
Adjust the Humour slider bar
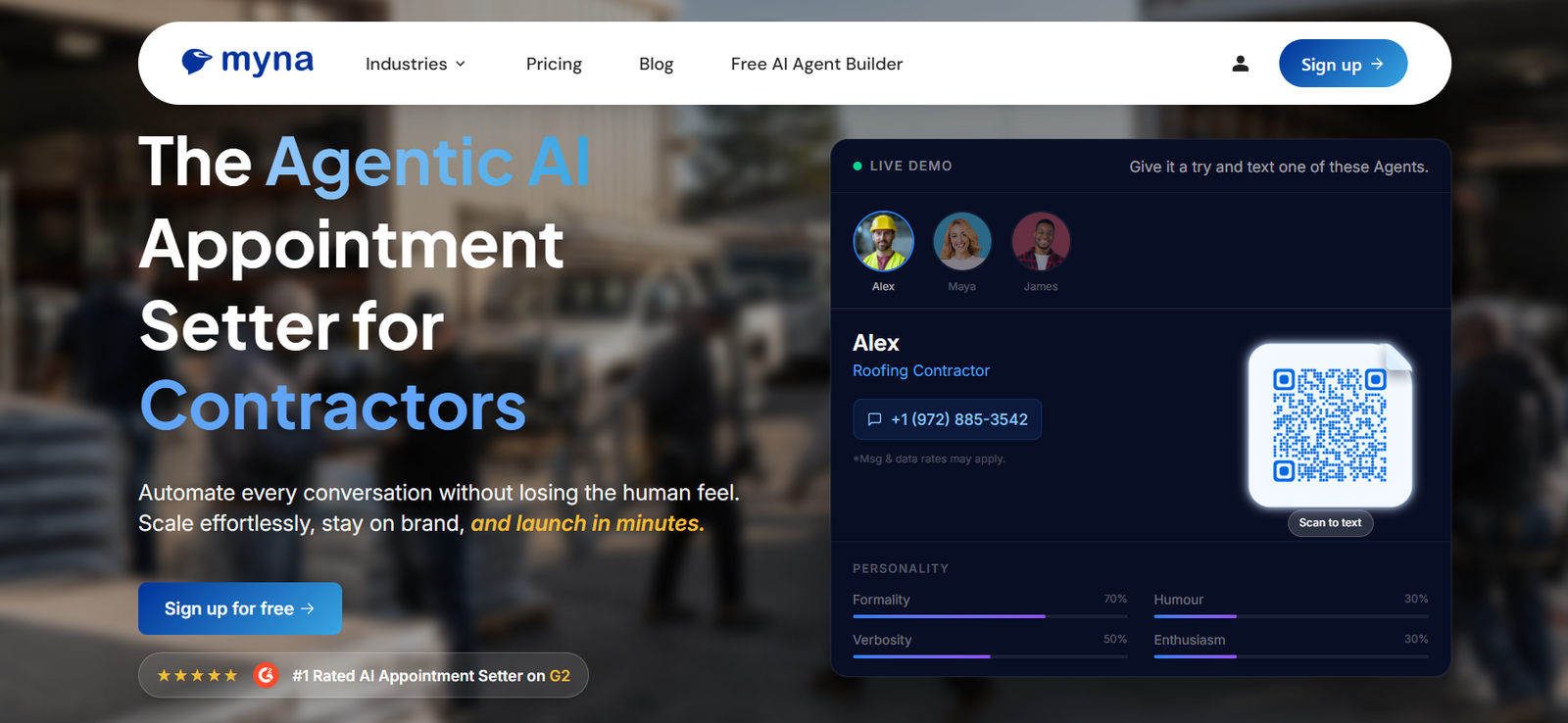tap(1291, 616)
